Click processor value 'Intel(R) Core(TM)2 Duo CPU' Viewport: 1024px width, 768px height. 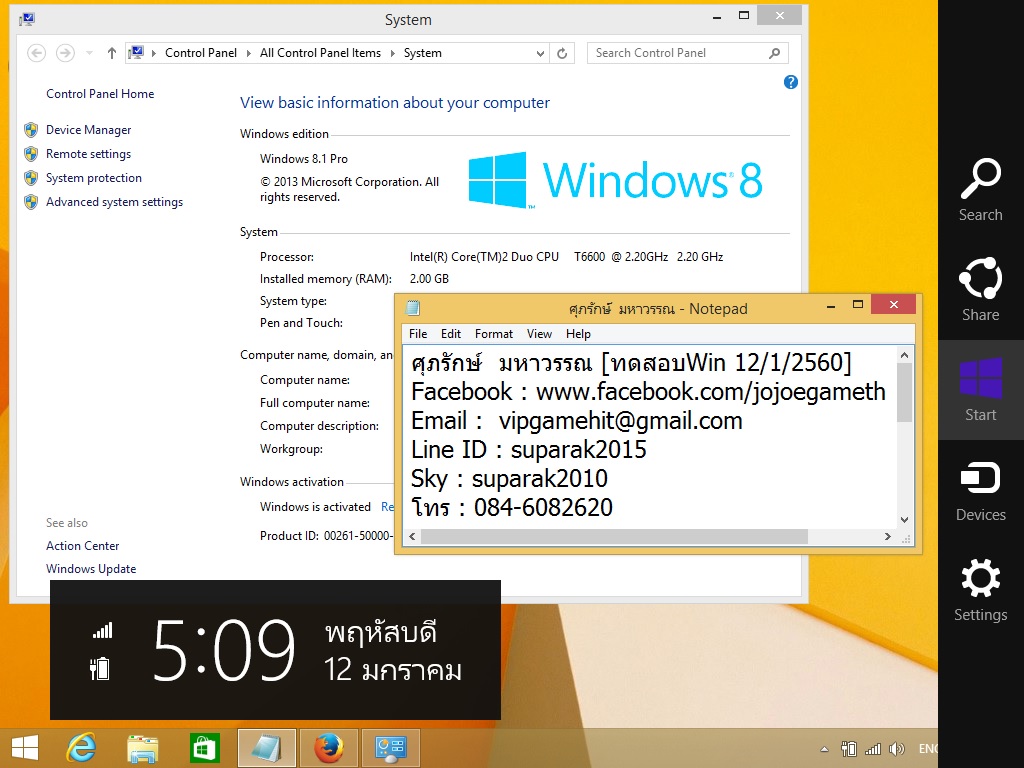484,257
